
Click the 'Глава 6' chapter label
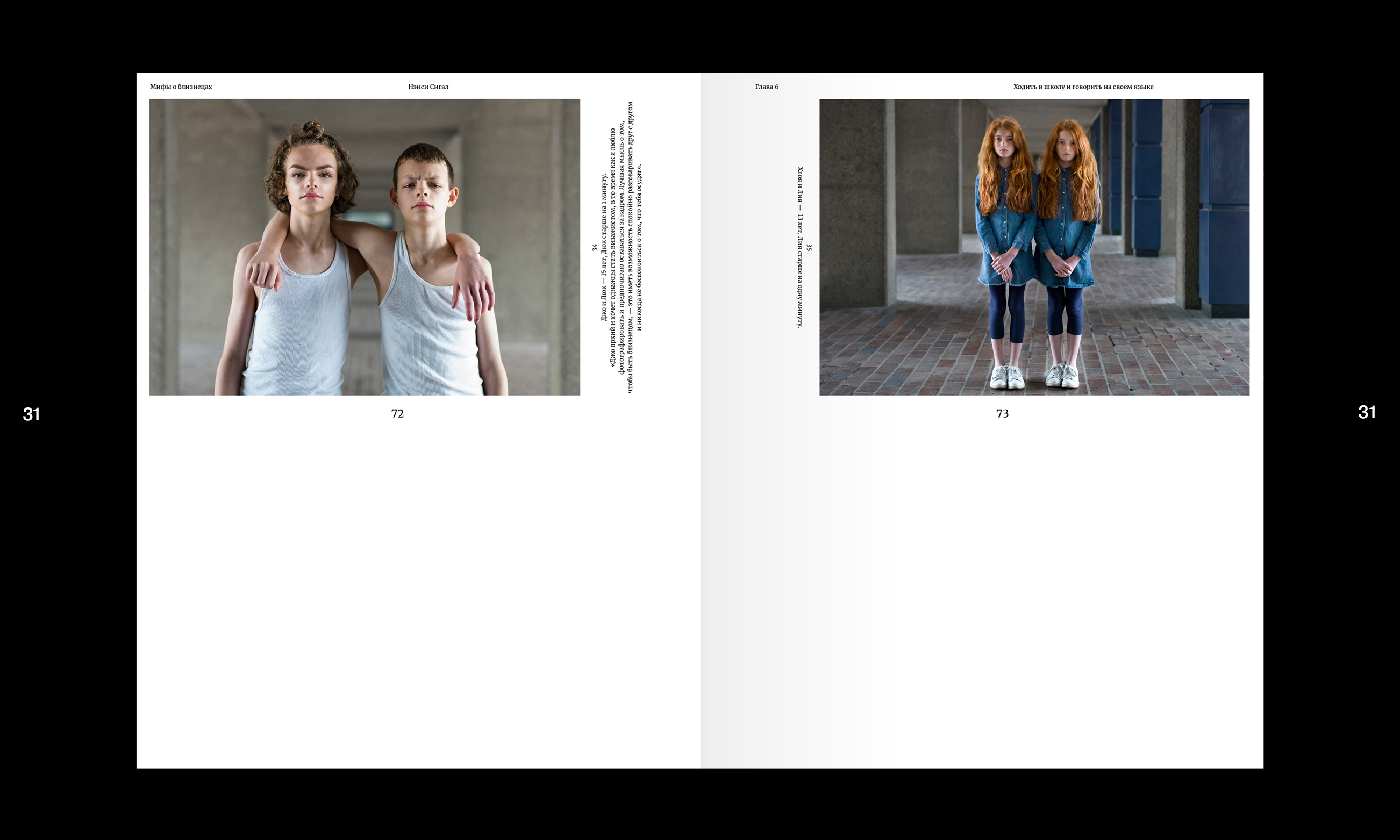tap(767, 87)
